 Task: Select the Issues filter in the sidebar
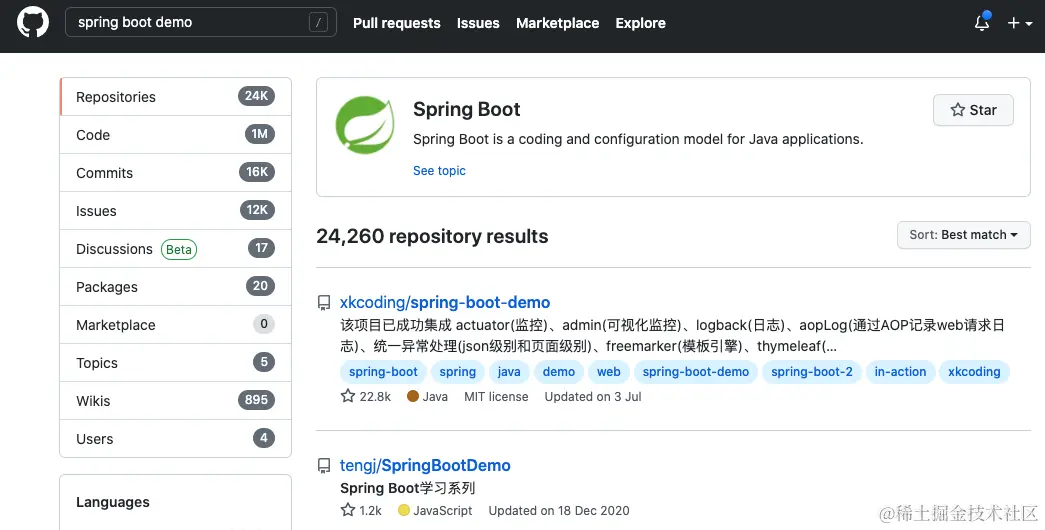pyautogui.click(x=175, y=211)
